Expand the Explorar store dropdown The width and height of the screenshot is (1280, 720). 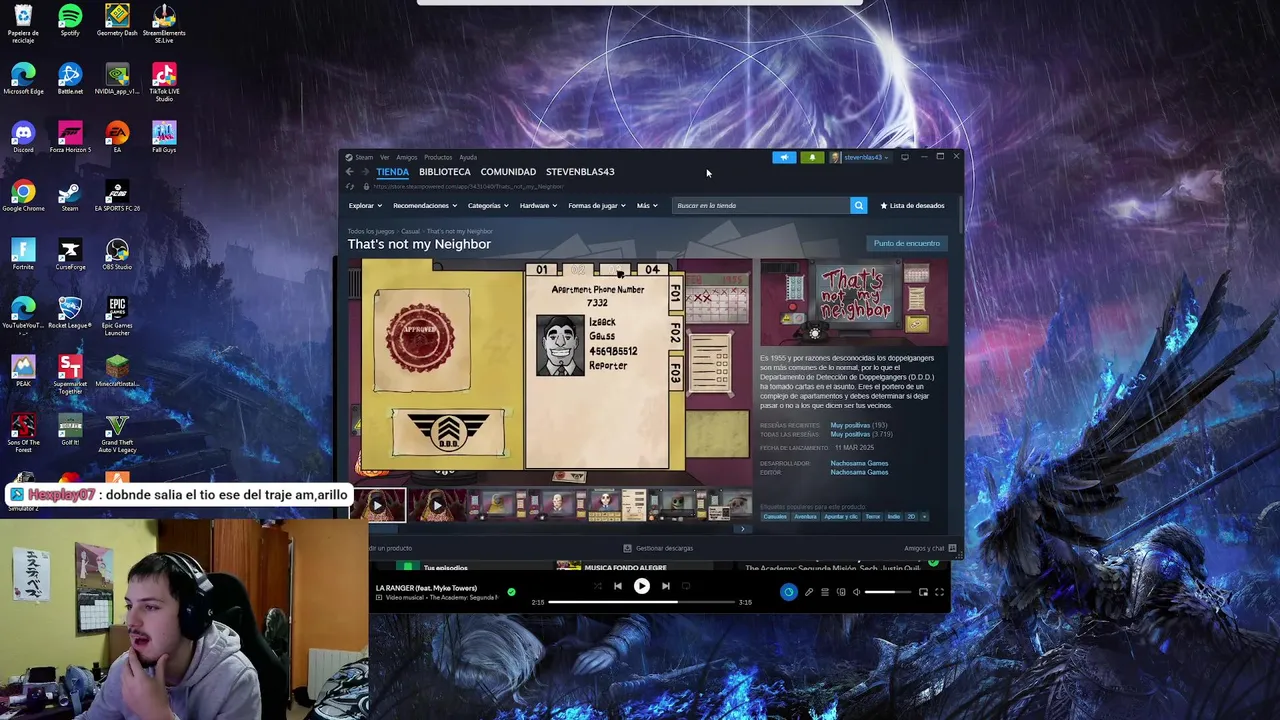coord(365,206)
